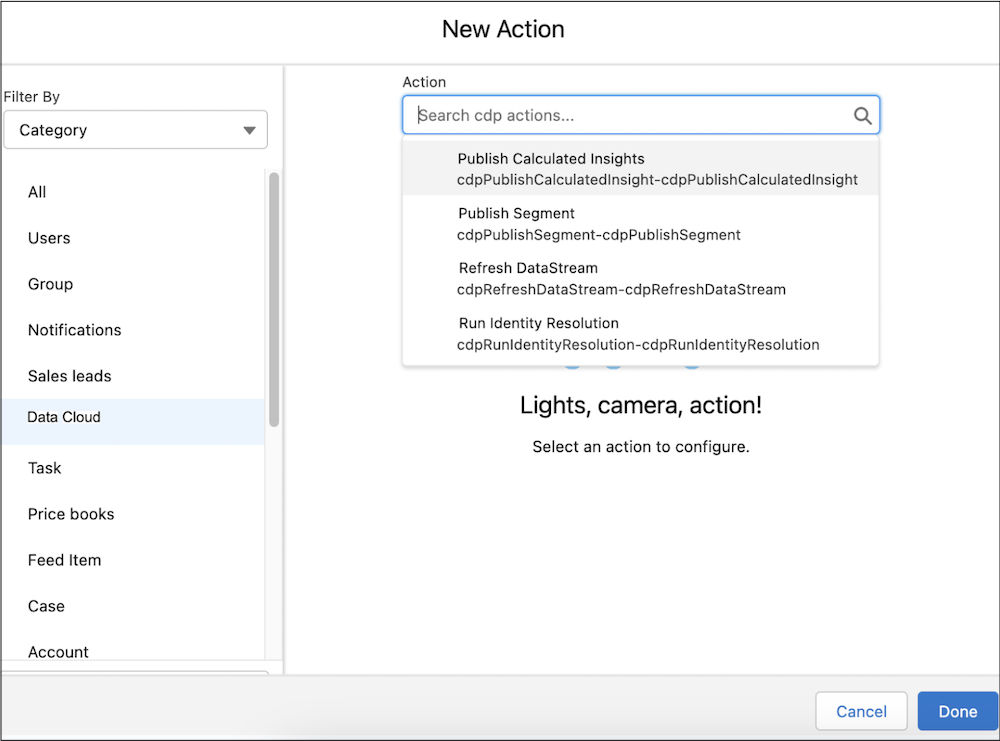Focus the Search cdp actions input field

click(640, 115)
